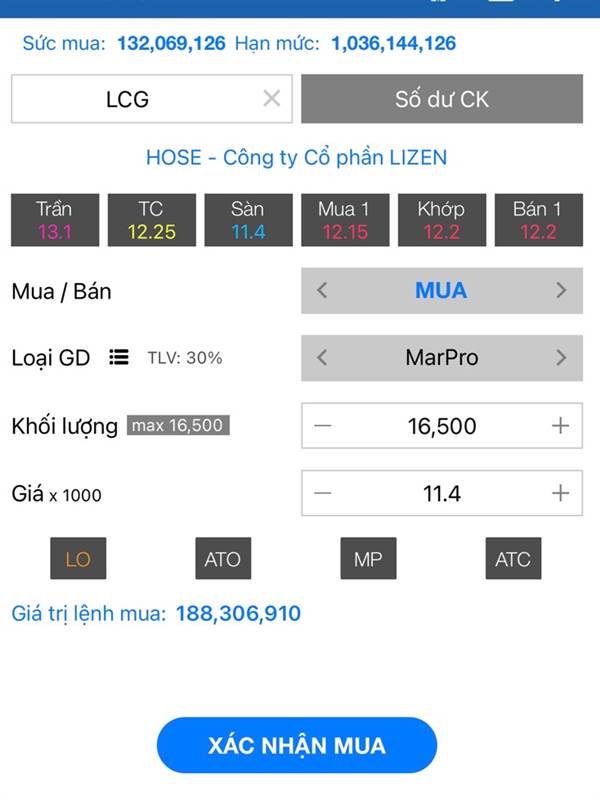Go to next Loại GD after MarPro
The height and width of the screenshot is (800, 600).
pos(561,358)
